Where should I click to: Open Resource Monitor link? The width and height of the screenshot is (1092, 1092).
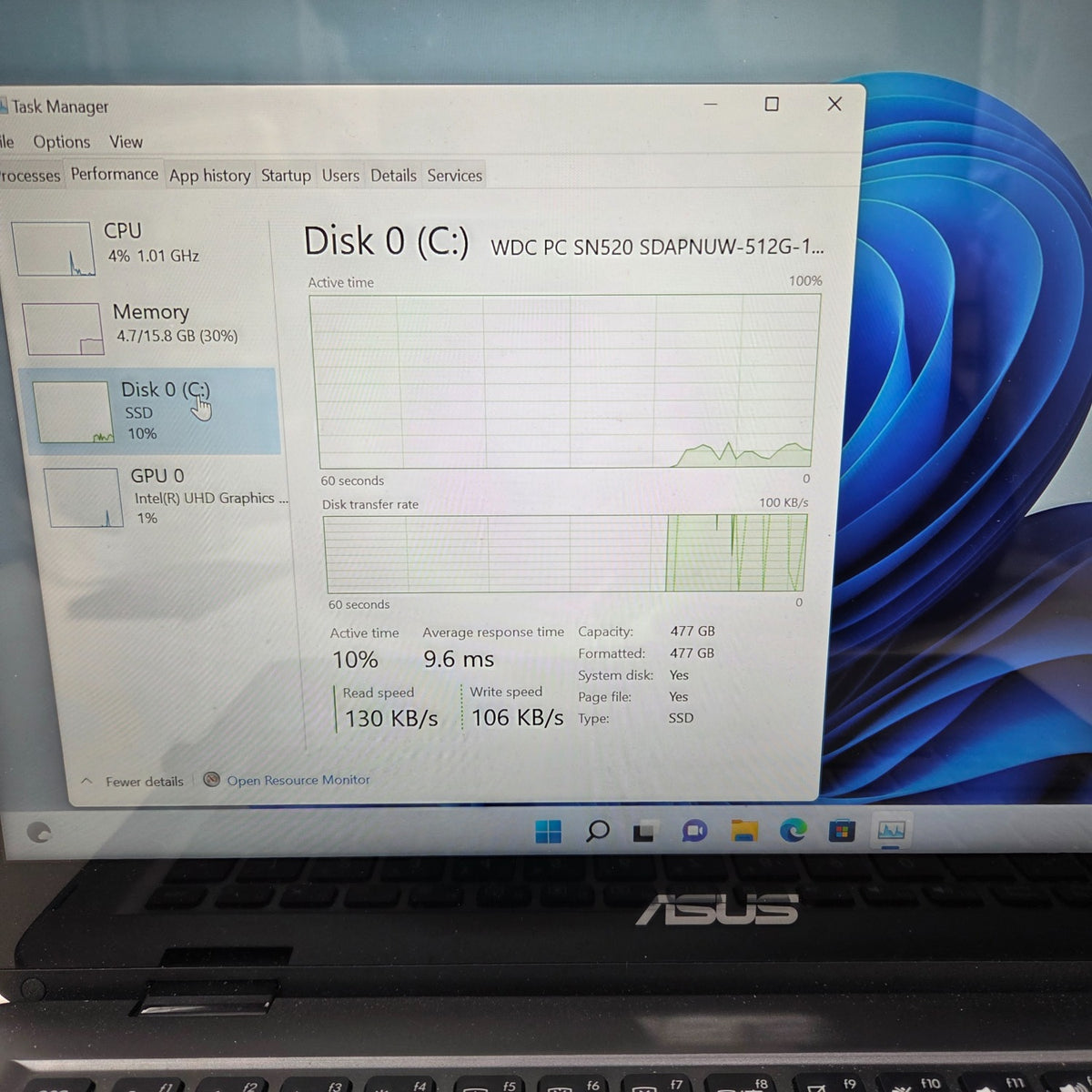coord(298,780)
